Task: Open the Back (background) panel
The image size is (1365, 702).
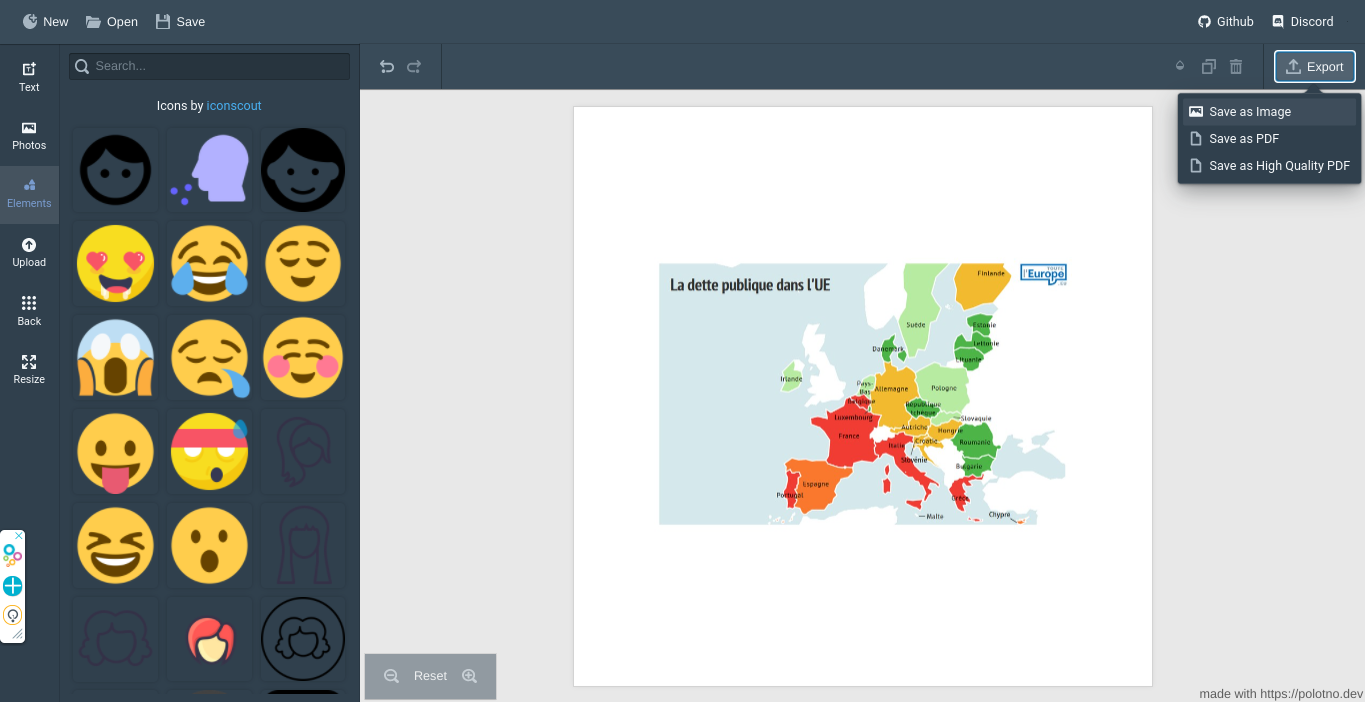Action: 29,311
